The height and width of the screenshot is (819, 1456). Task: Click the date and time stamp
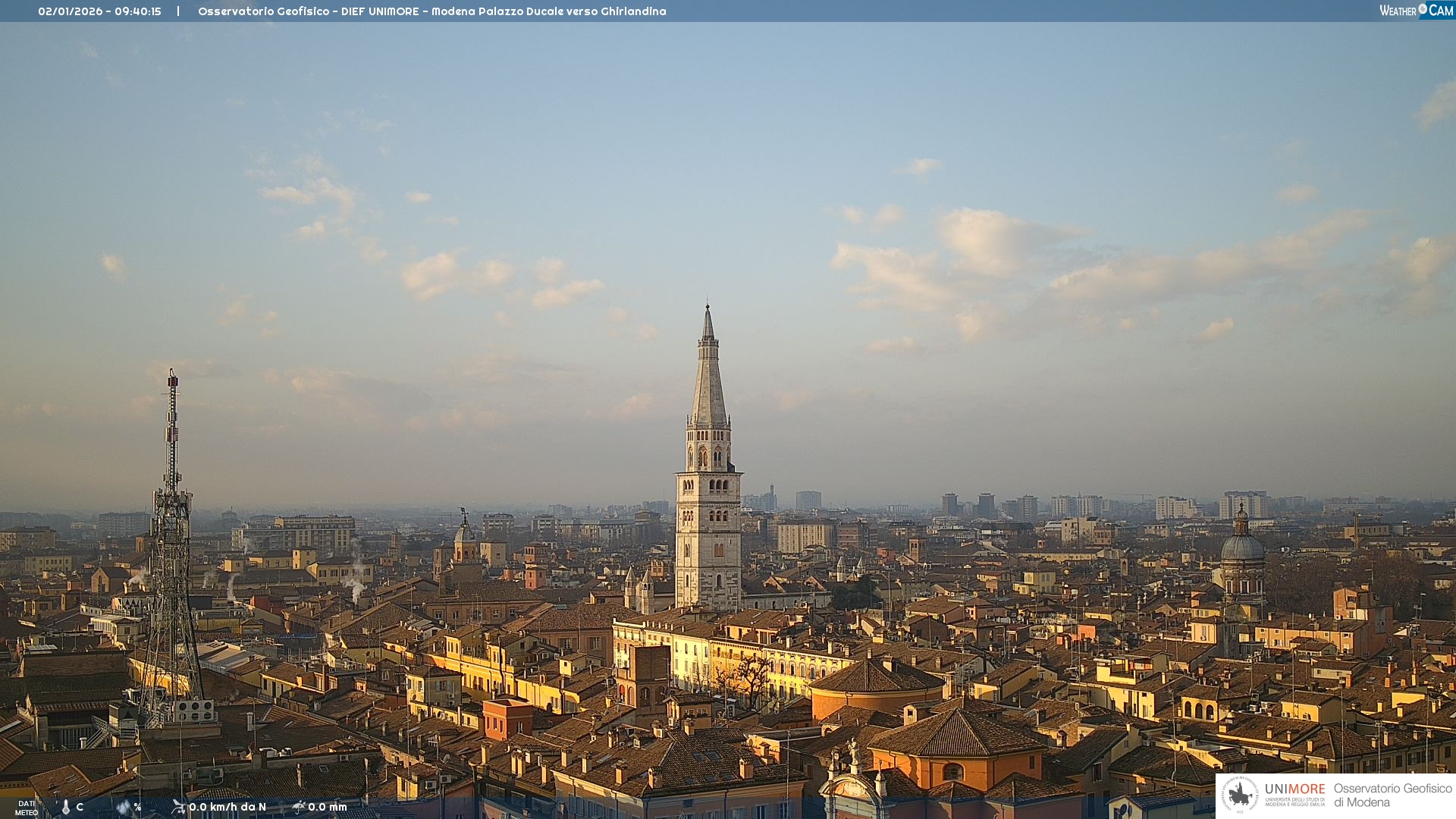[99, 11]
